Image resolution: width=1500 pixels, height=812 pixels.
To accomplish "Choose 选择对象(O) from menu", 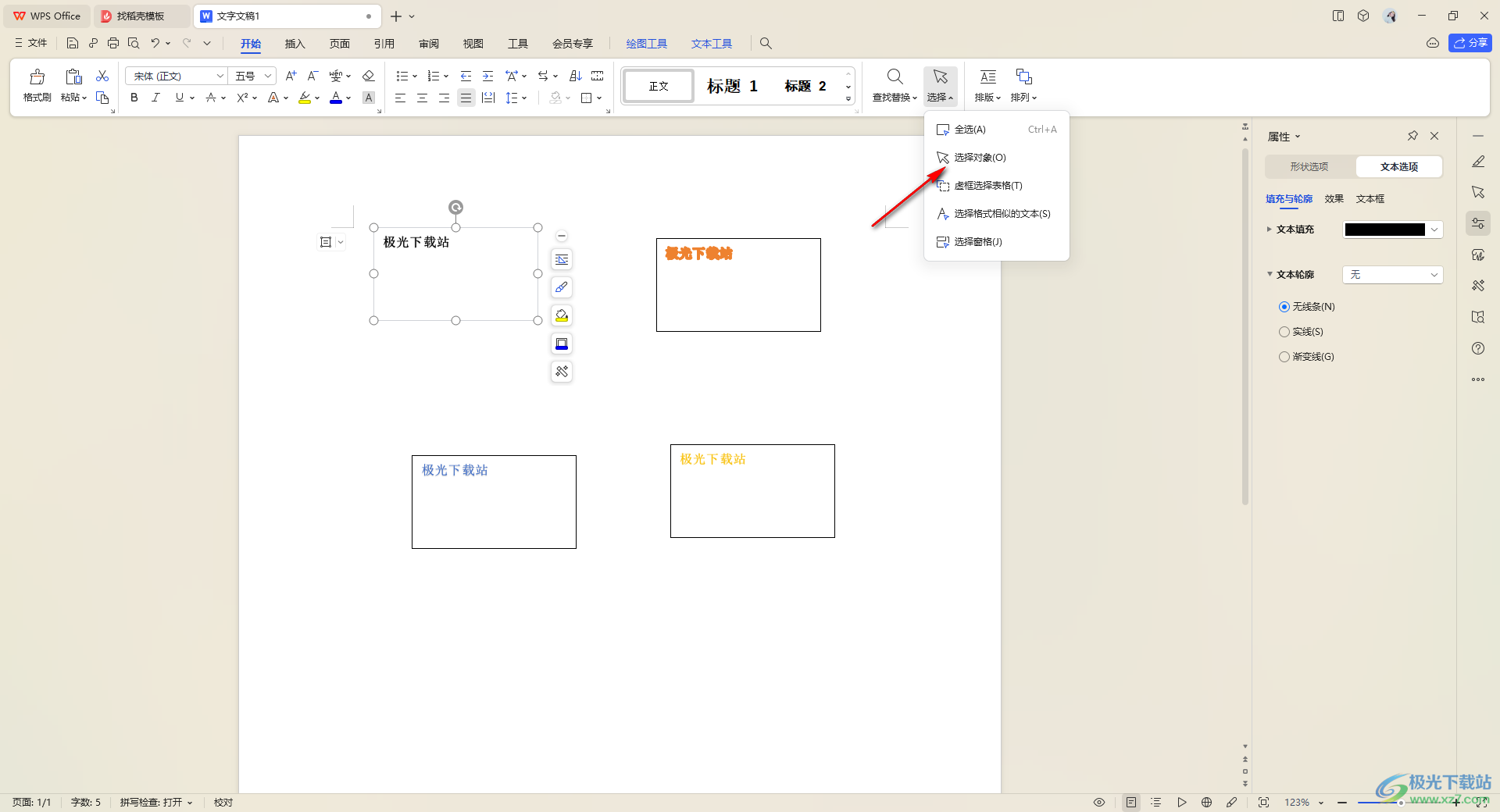I will (996, 158).
